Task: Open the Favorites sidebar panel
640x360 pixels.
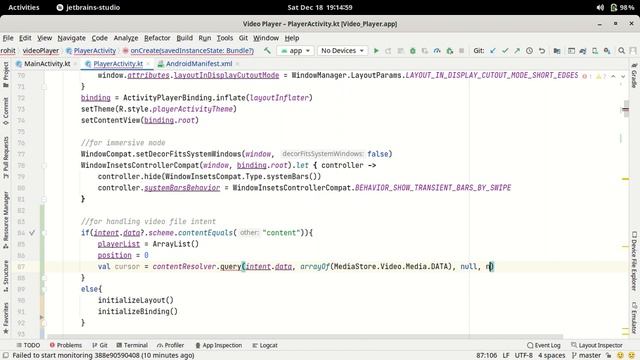Action: pyautogui.click(x=6, y=318)
